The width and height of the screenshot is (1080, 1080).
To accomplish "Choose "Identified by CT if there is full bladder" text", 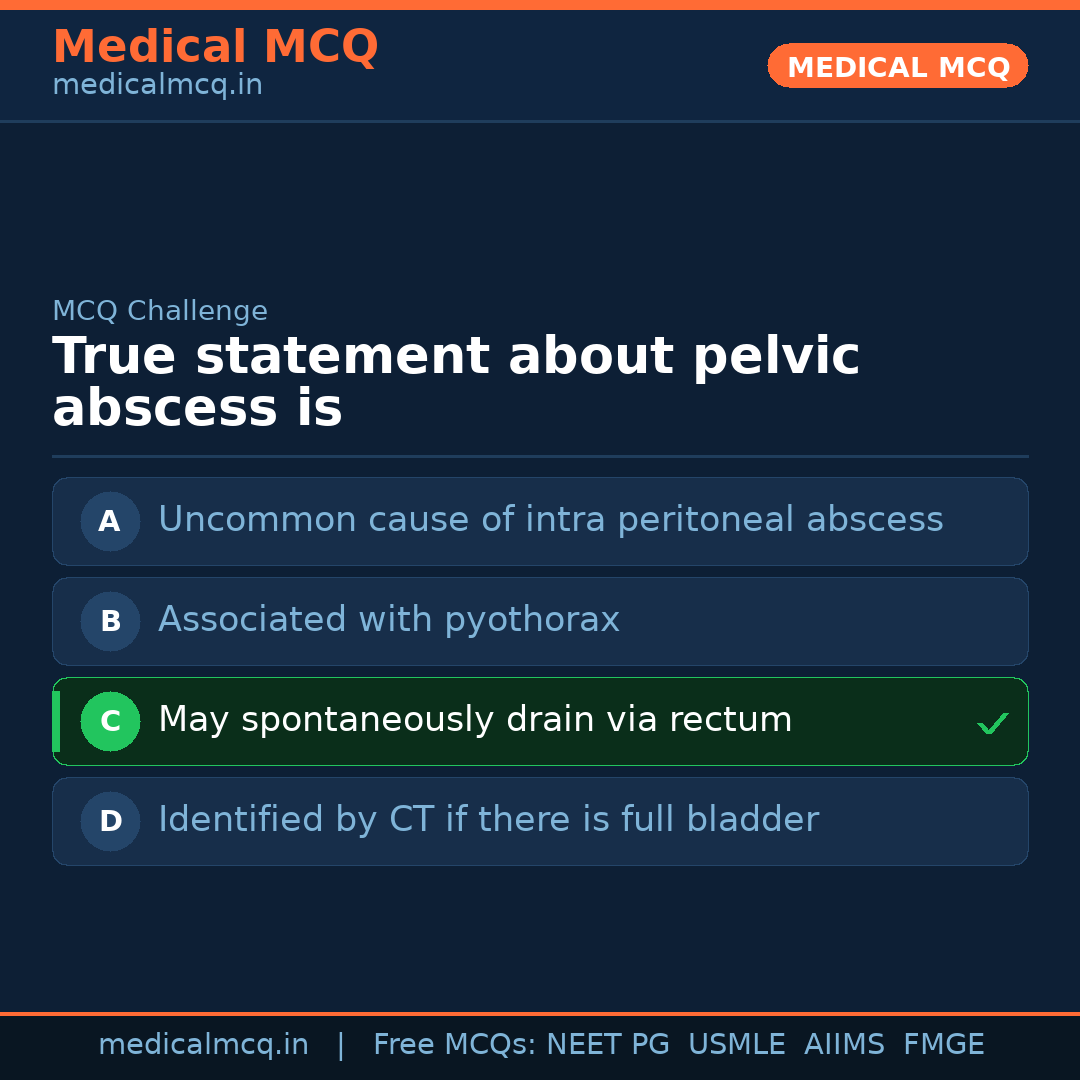I will point(488,820).
